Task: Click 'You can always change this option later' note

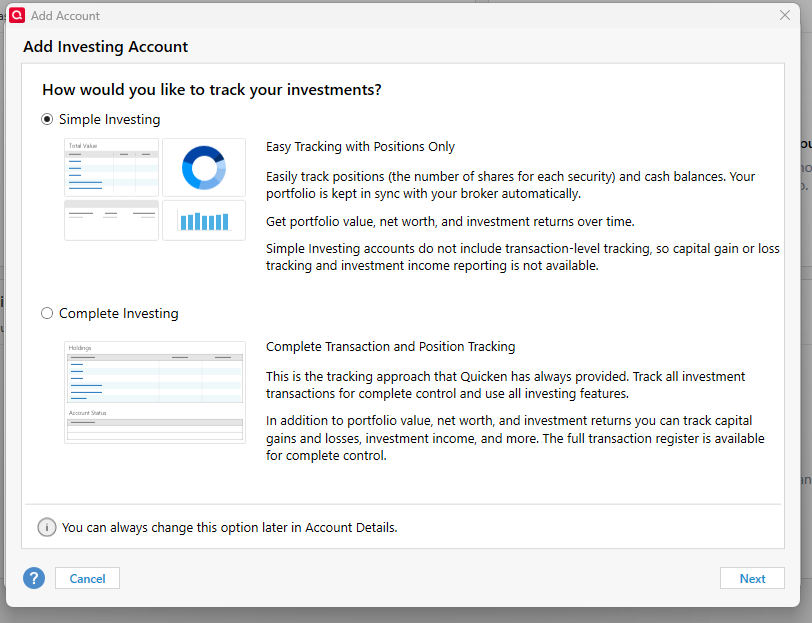Action: point(230,528)
